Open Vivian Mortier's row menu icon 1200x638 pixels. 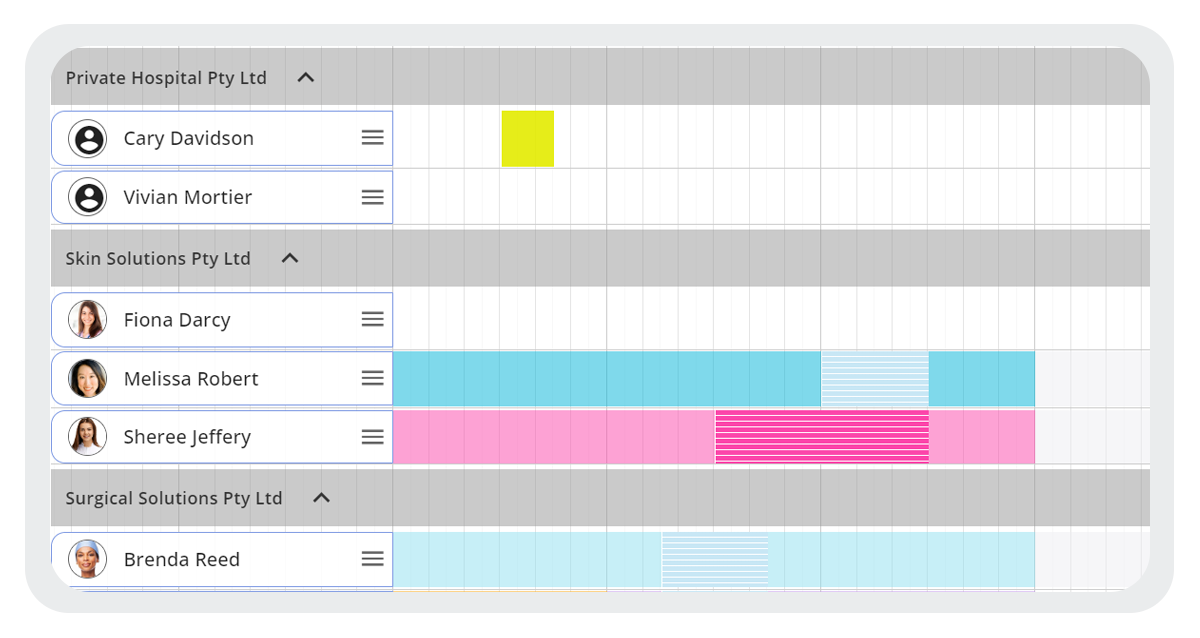pyautogui.click(x=372, y=197)
